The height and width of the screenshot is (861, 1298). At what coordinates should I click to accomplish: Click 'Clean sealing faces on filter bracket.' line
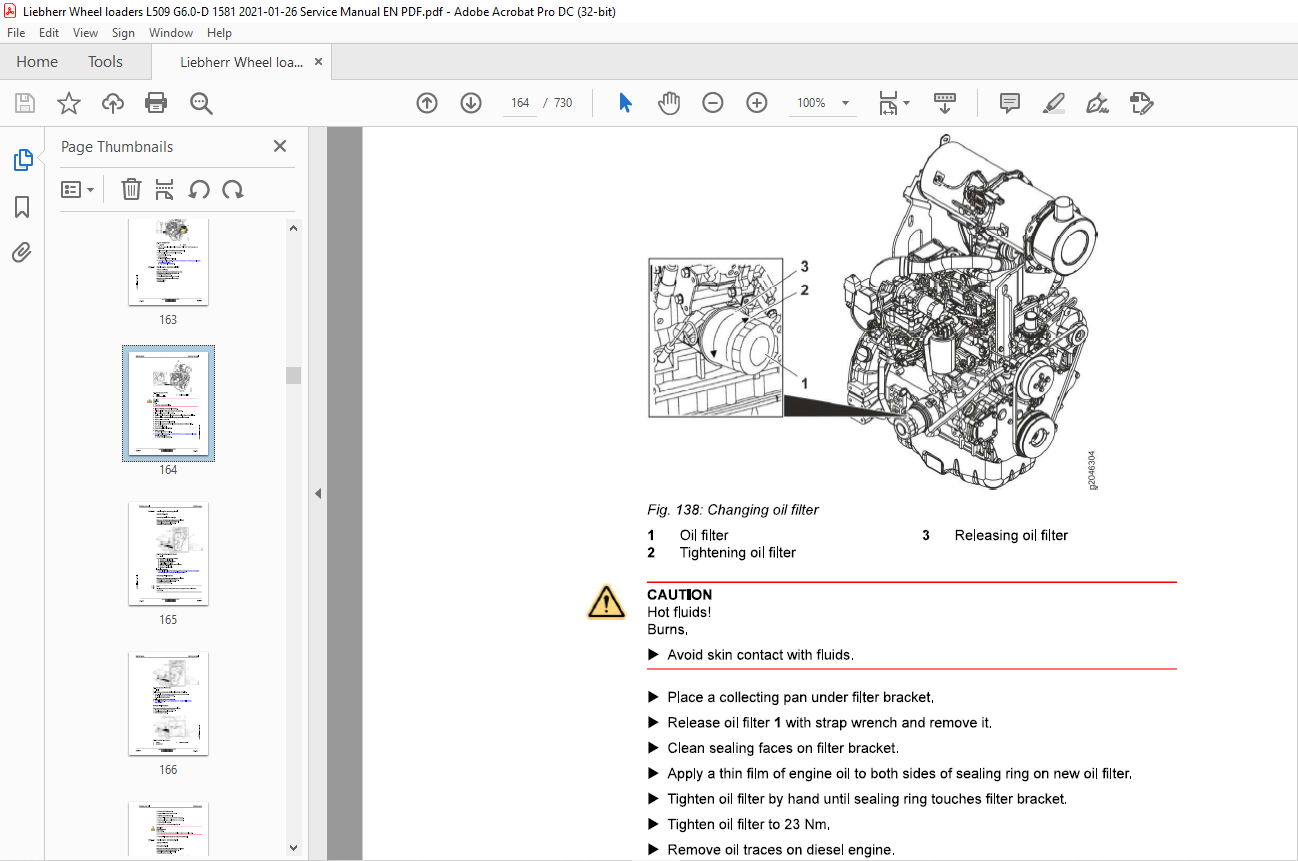coord(783,748)
